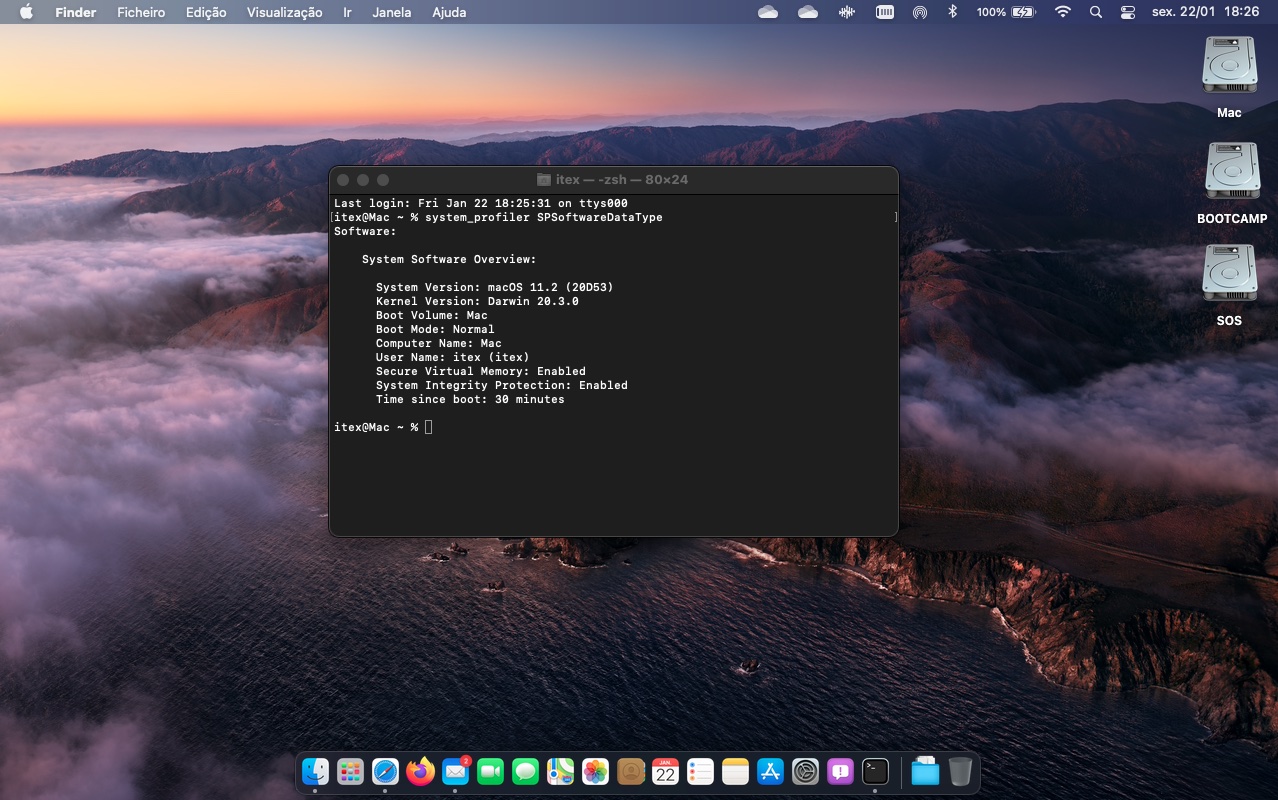The width and height of the screenshot is (1278, 800).
Task: Open Launchpad in the Dock
Action: click(350, 772)
